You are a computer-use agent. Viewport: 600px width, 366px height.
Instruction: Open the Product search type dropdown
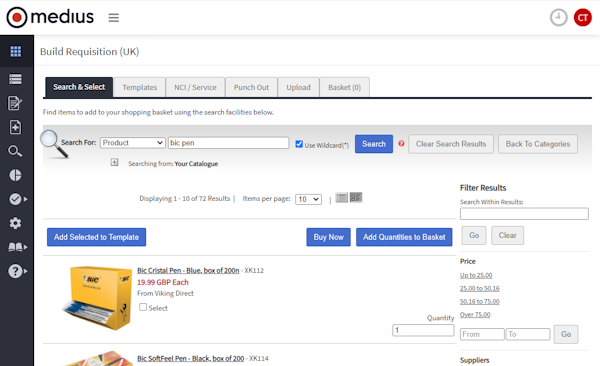(132, 143)
